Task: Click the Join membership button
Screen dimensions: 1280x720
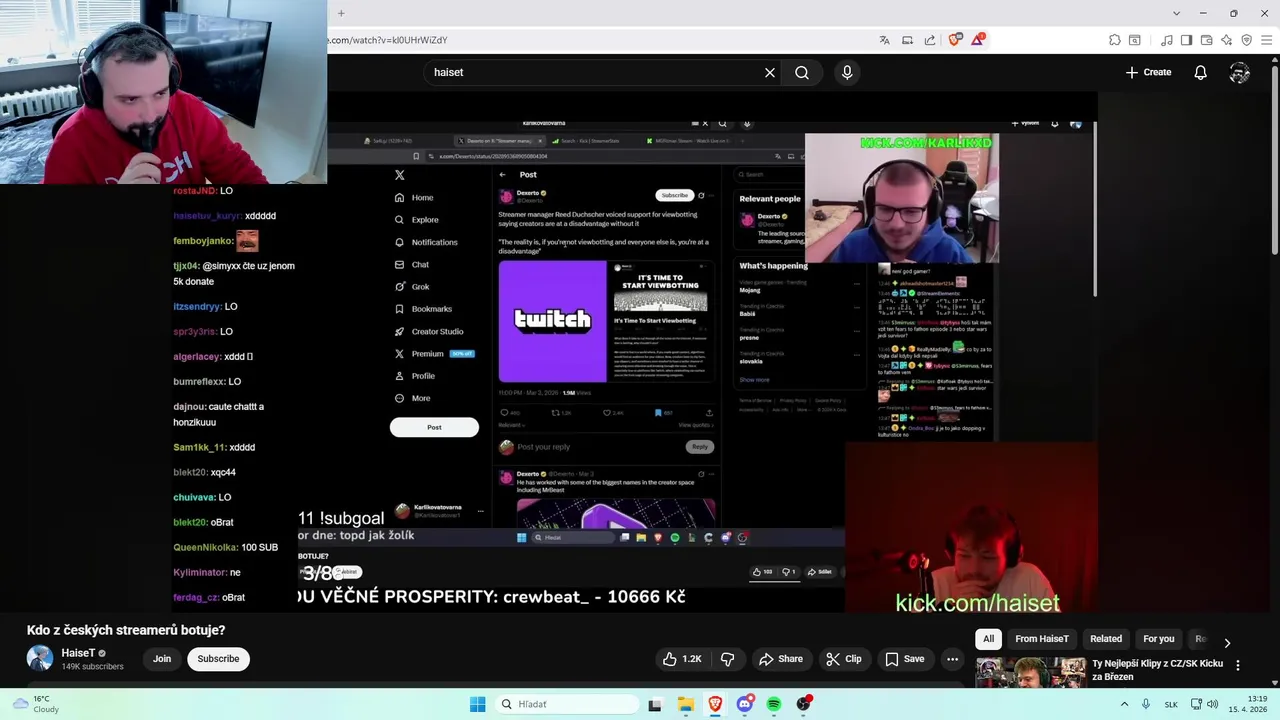Action: [x=162, y=659]
